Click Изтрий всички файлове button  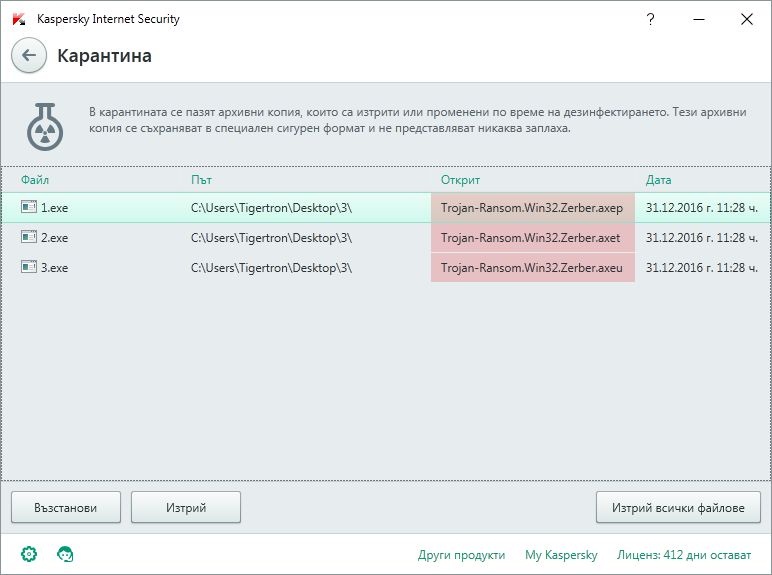[x=678, y=507]
